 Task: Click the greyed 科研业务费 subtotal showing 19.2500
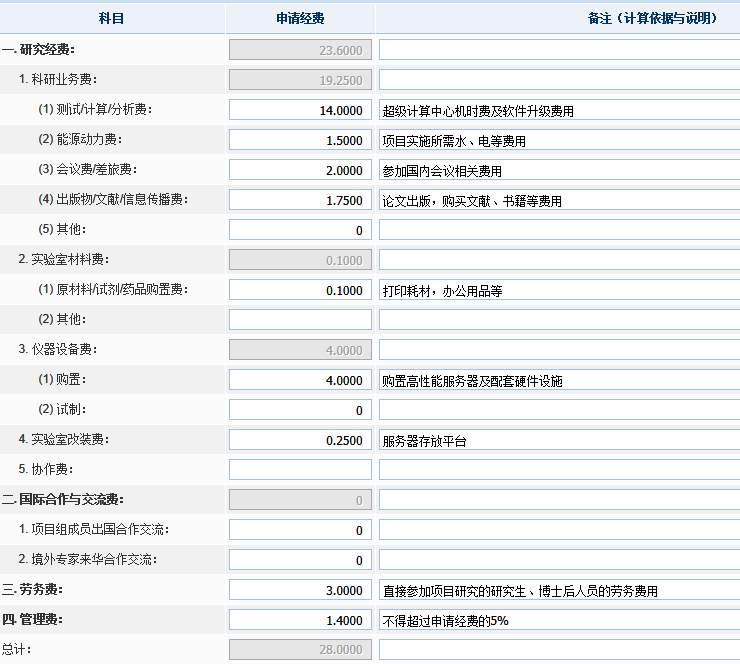tap(300, 80)
